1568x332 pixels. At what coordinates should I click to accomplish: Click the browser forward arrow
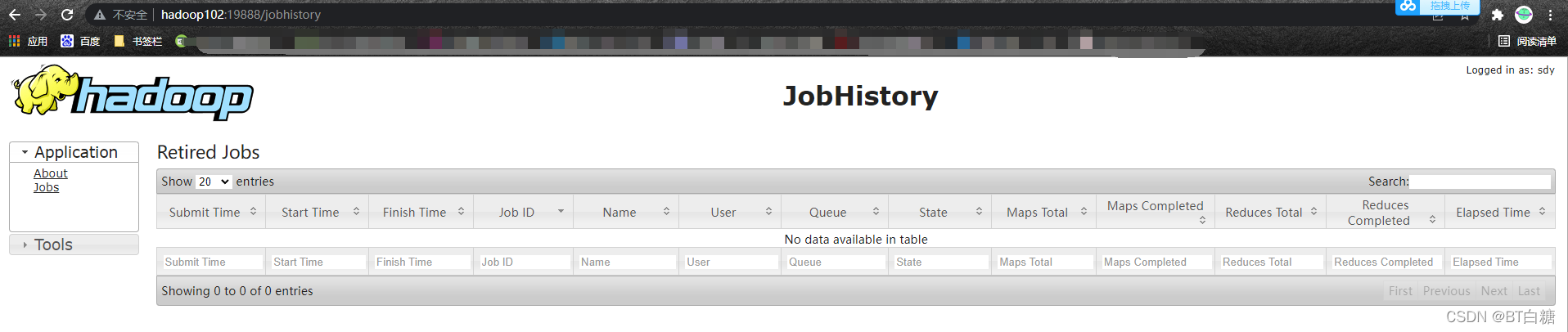41,15
